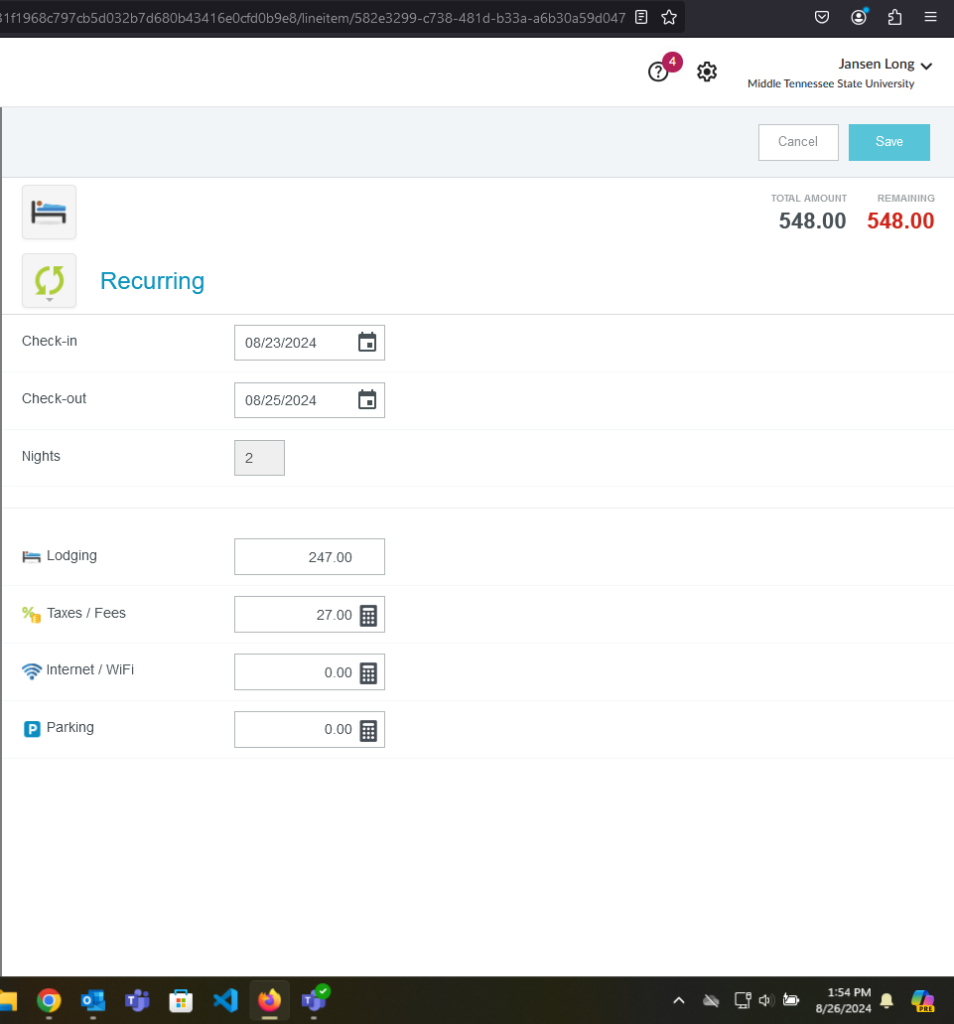The height and width of the screenshot is (1024, 954).
Task: Show hidden system tray icons
Action: 678,1000
